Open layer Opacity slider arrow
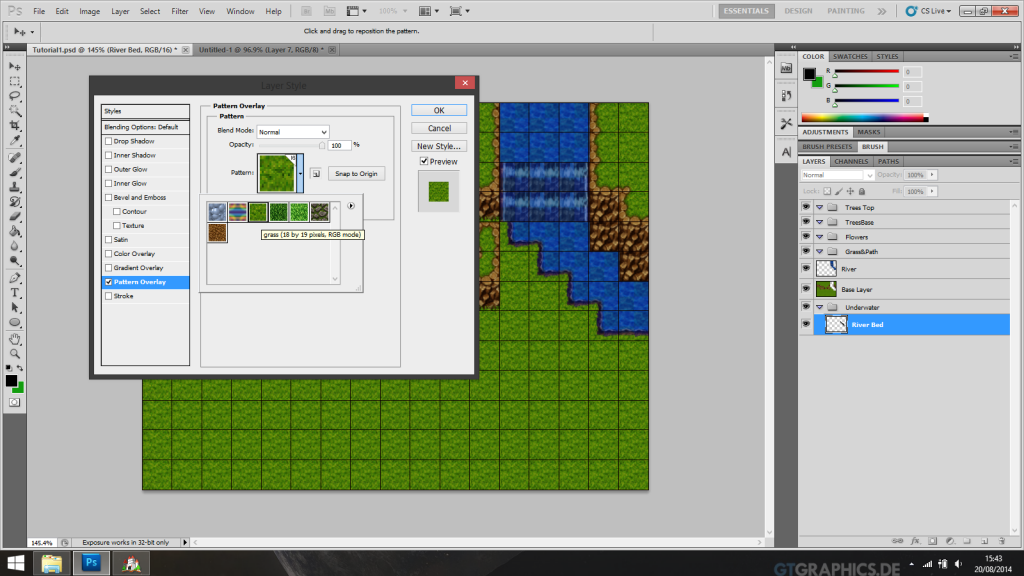Image resolution: width=1024 pixels, height=576 pixels. pyautogui.click(x=932, y=175)
